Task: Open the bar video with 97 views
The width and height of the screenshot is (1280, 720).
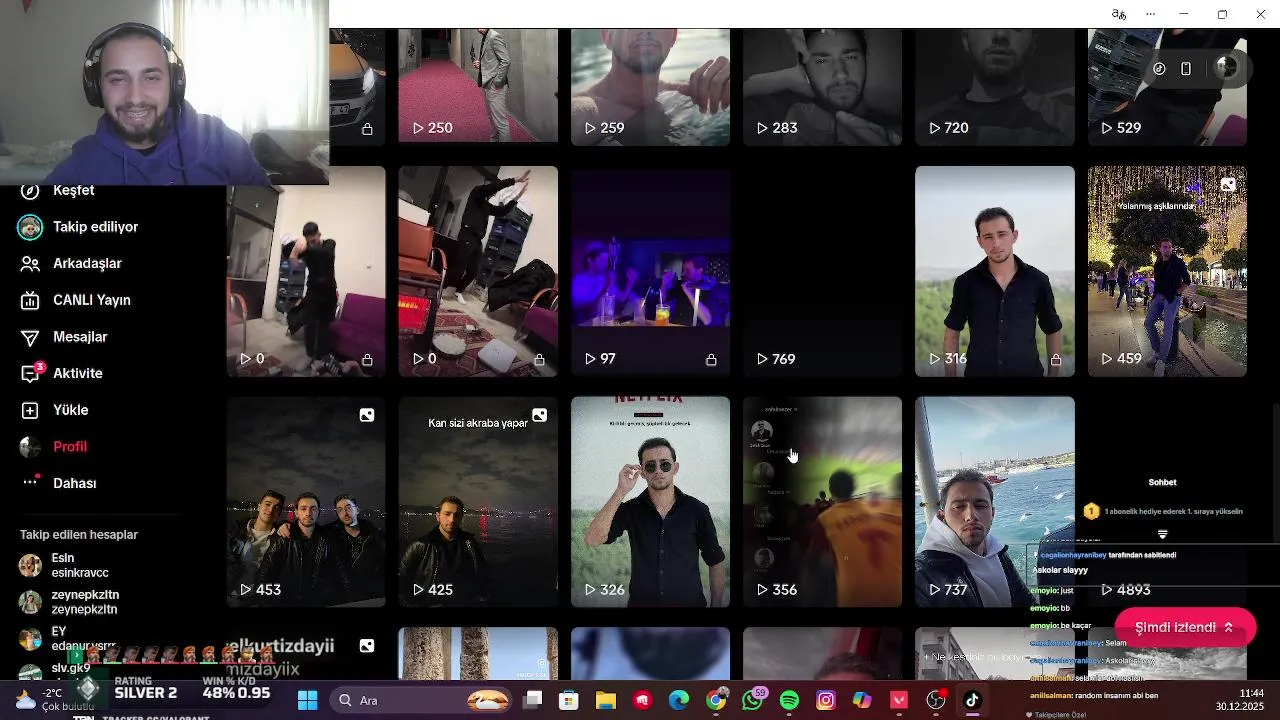Action: point(650,271)
